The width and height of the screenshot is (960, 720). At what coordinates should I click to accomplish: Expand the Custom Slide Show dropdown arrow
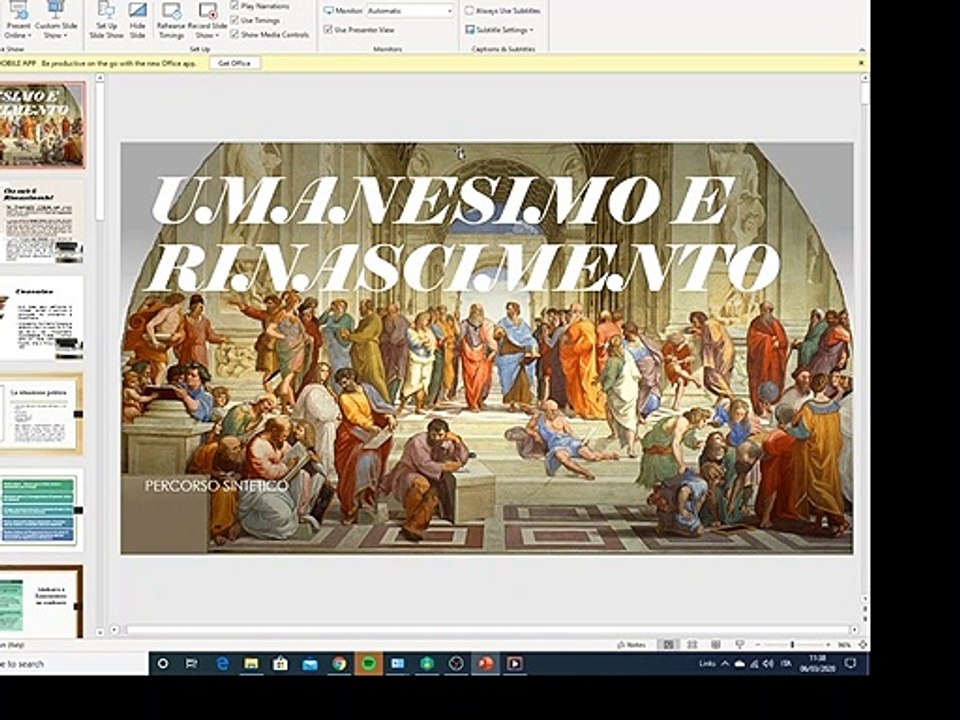coord(66,36)
